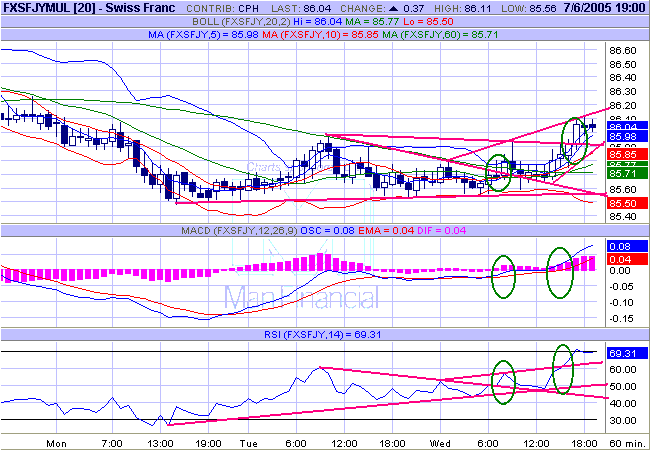
Task: Select the red 0.04 MACD axis tag
Action: (x=627, y=259)
